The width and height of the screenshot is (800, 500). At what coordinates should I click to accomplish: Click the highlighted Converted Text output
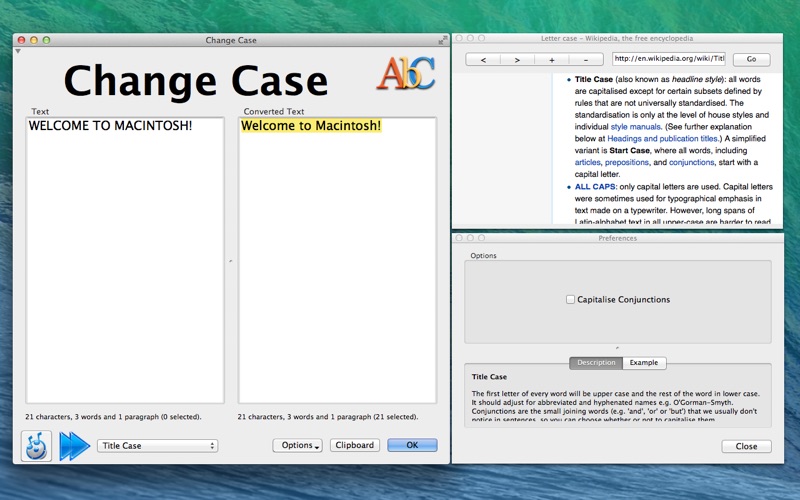click(311, 126)
